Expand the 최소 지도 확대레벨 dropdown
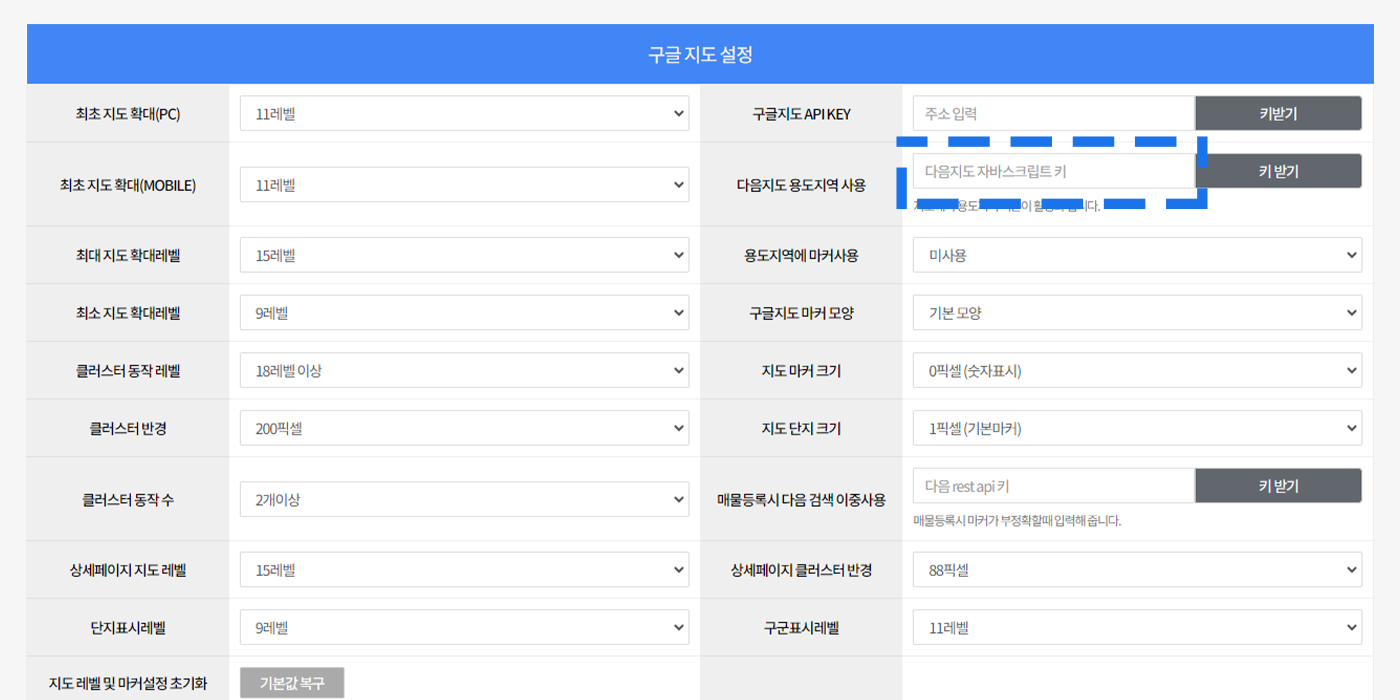Image resolution: width=1400 pixels, height=700 pixels. (x=464, y=313)
